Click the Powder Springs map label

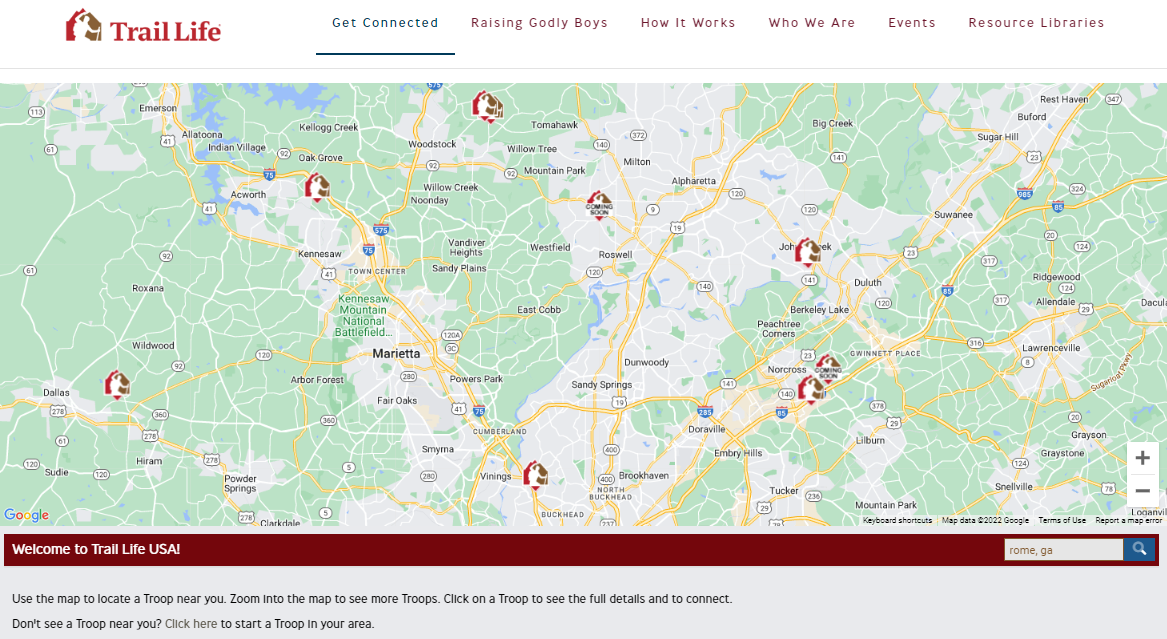[240, 484]
